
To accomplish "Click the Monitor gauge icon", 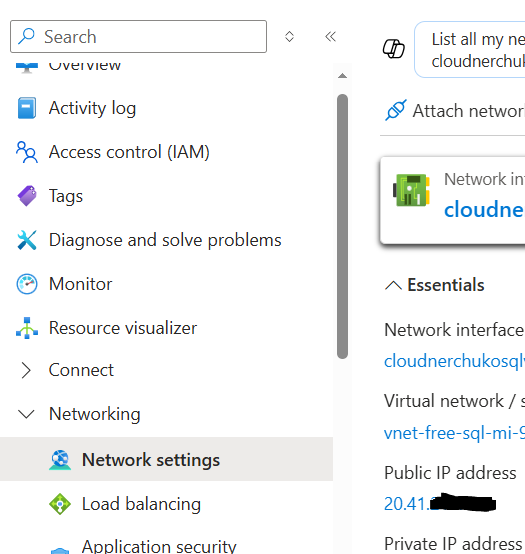I will (27, 284).
